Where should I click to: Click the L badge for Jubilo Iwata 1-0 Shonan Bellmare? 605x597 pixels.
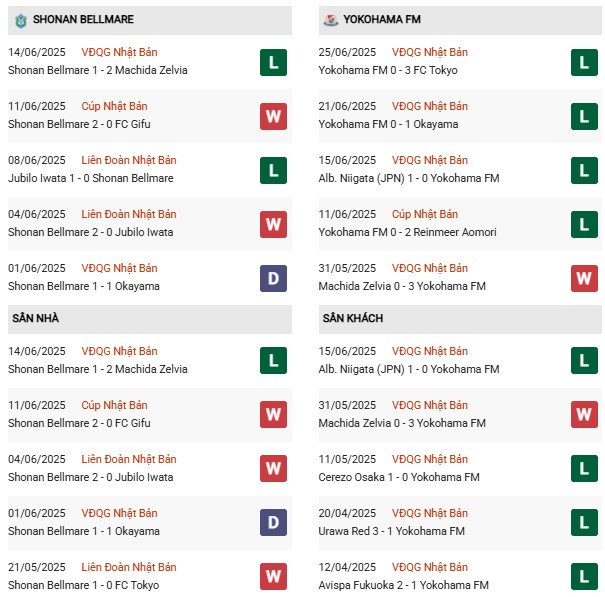273,170
